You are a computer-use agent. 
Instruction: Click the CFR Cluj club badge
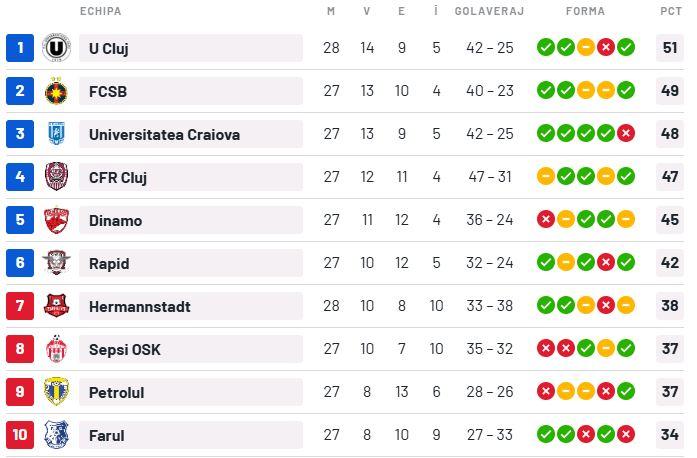[x=57, y=177]
